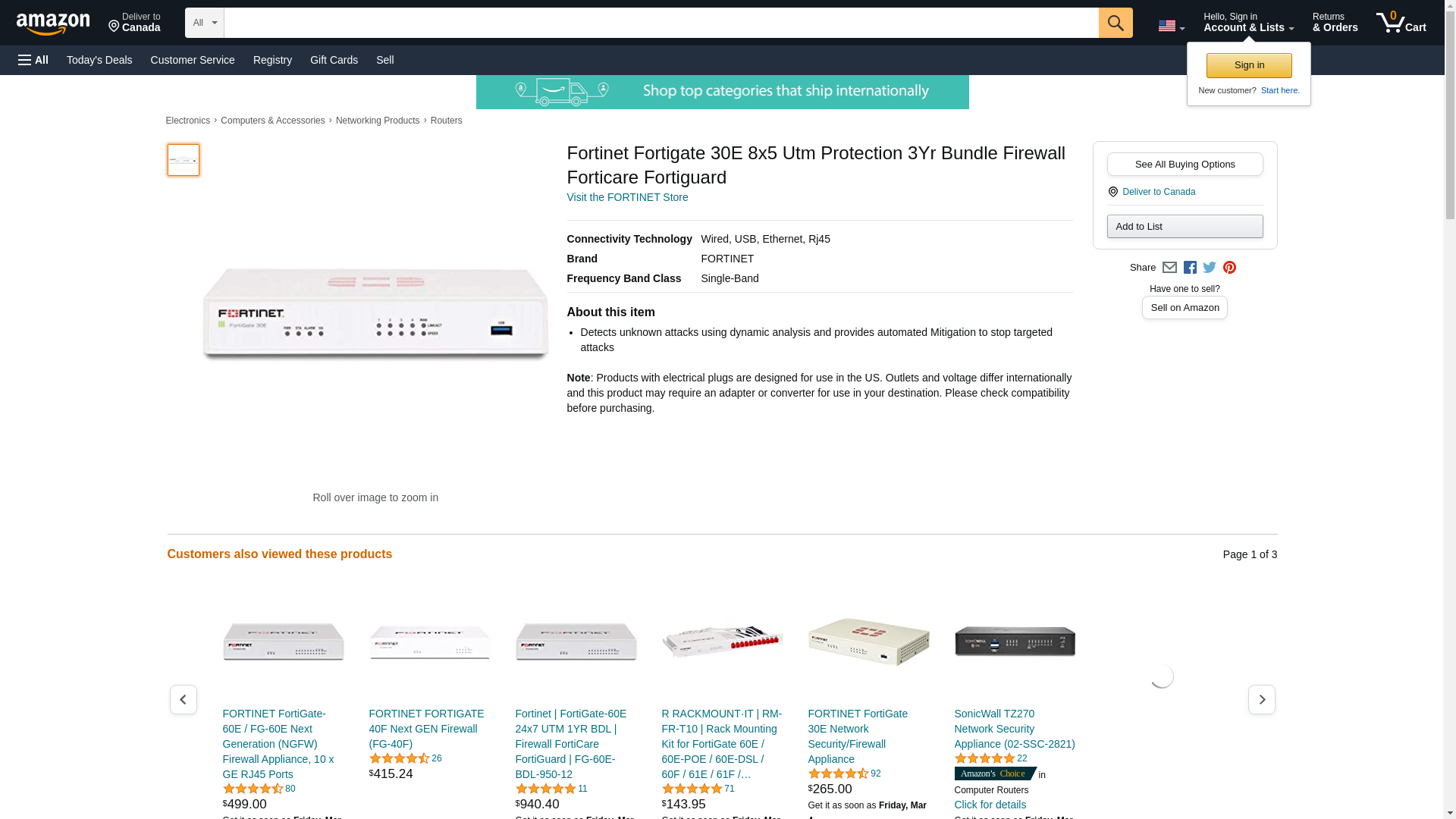The height and width of the screenshot is (819, 1456).
Task: Expand Account & Lists menu
Action: point(1248,23)
